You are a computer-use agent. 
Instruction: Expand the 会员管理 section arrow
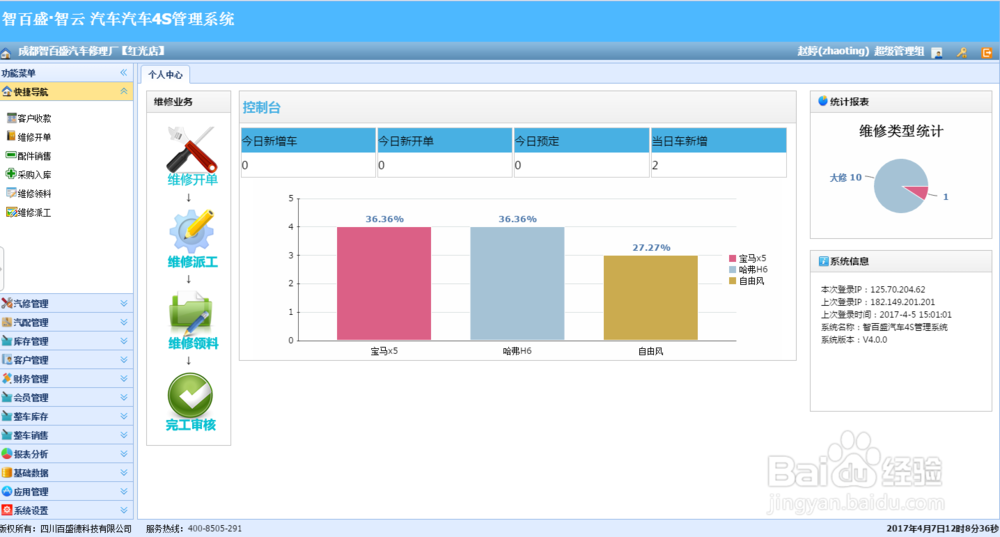click(x=124, y=397)
